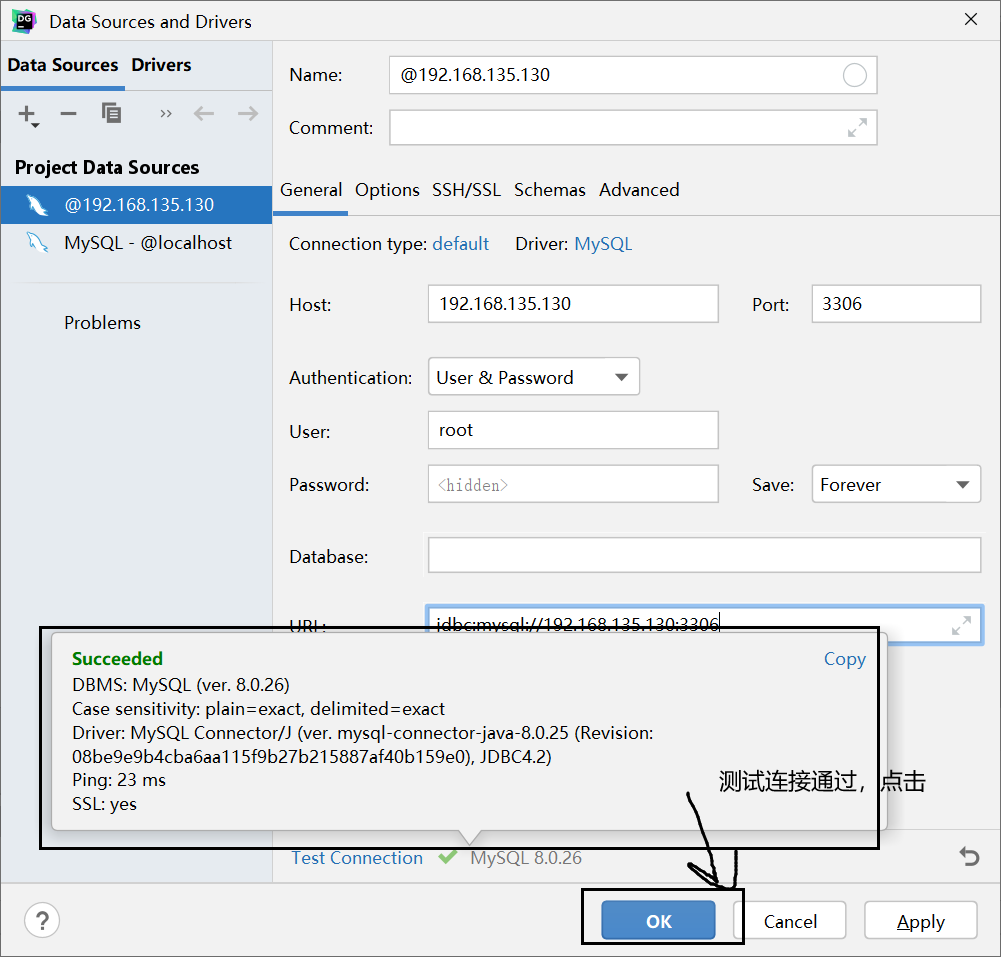Screen dimensions: 1001x957
Task: Open the General tab
Action: point(311,190)
